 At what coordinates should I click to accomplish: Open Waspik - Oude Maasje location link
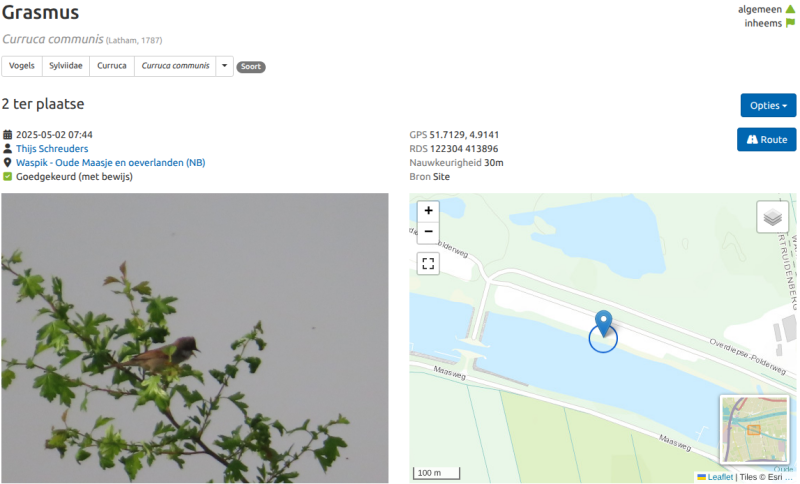[x=111, y=163]
